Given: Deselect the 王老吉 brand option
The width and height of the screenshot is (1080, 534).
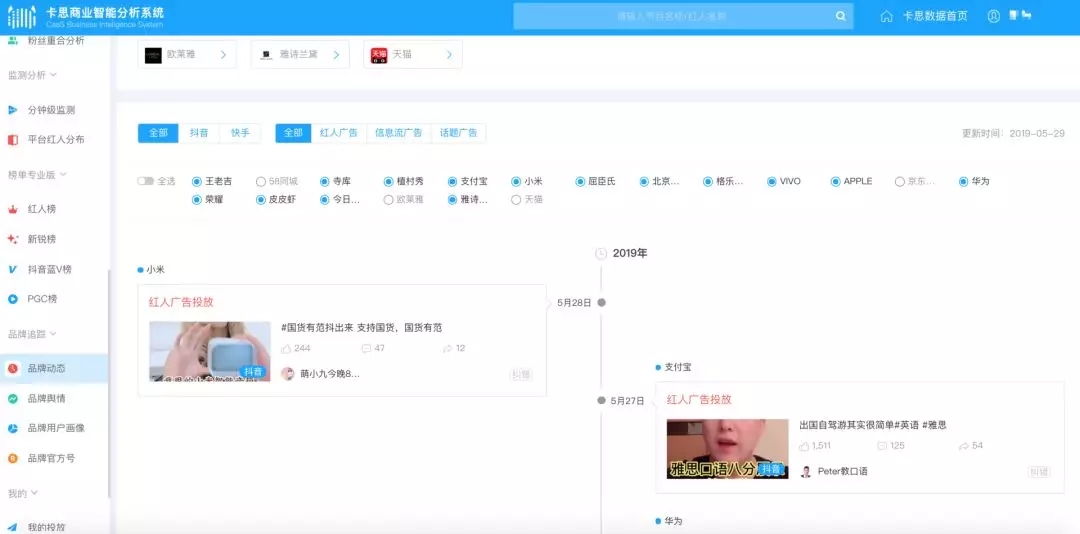Looking at the screenshot, I should [x=197, y=182].
